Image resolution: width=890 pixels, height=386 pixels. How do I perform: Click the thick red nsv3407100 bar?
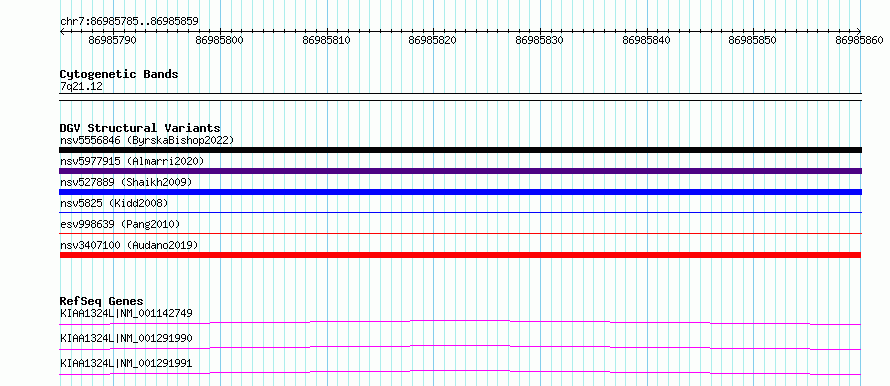point(460,255)
